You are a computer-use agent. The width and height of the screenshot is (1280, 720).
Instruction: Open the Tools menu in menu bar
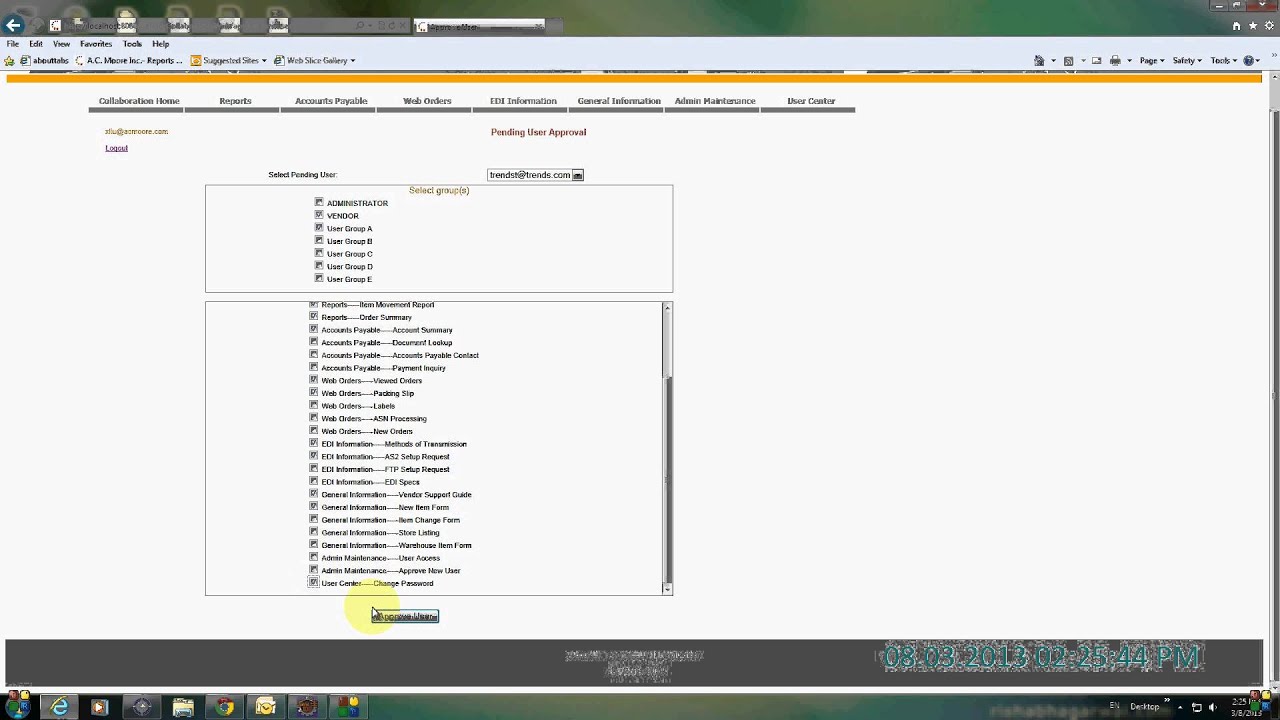coord(132,44)
